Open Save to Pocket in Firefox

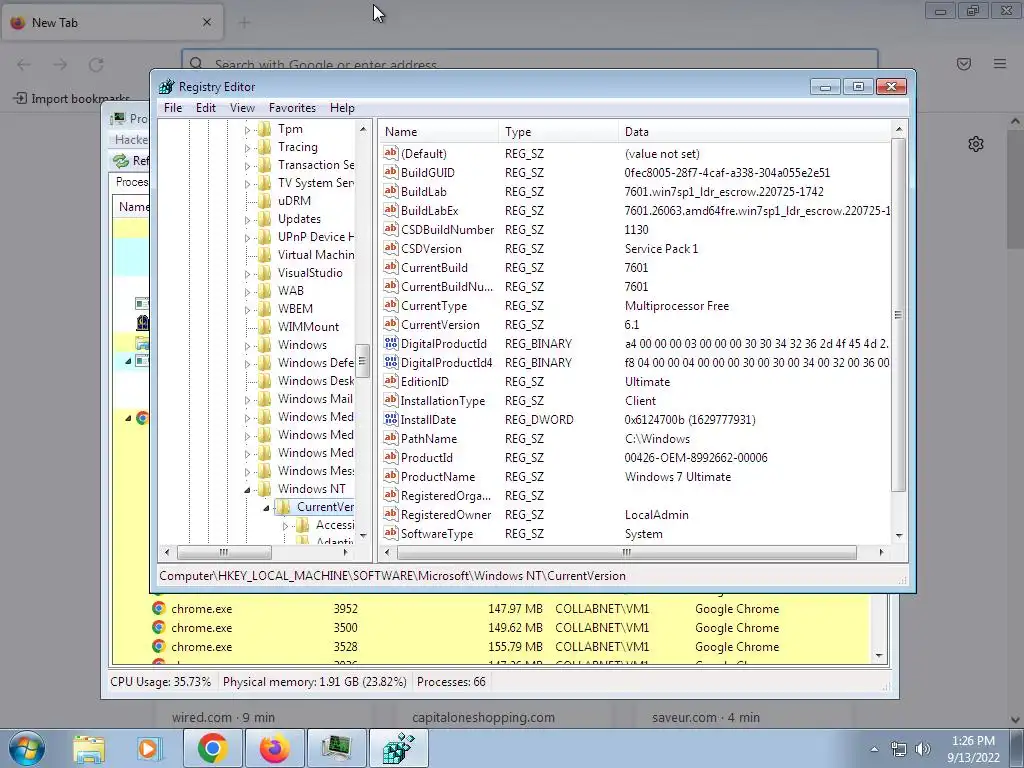(x=963, y=64)
